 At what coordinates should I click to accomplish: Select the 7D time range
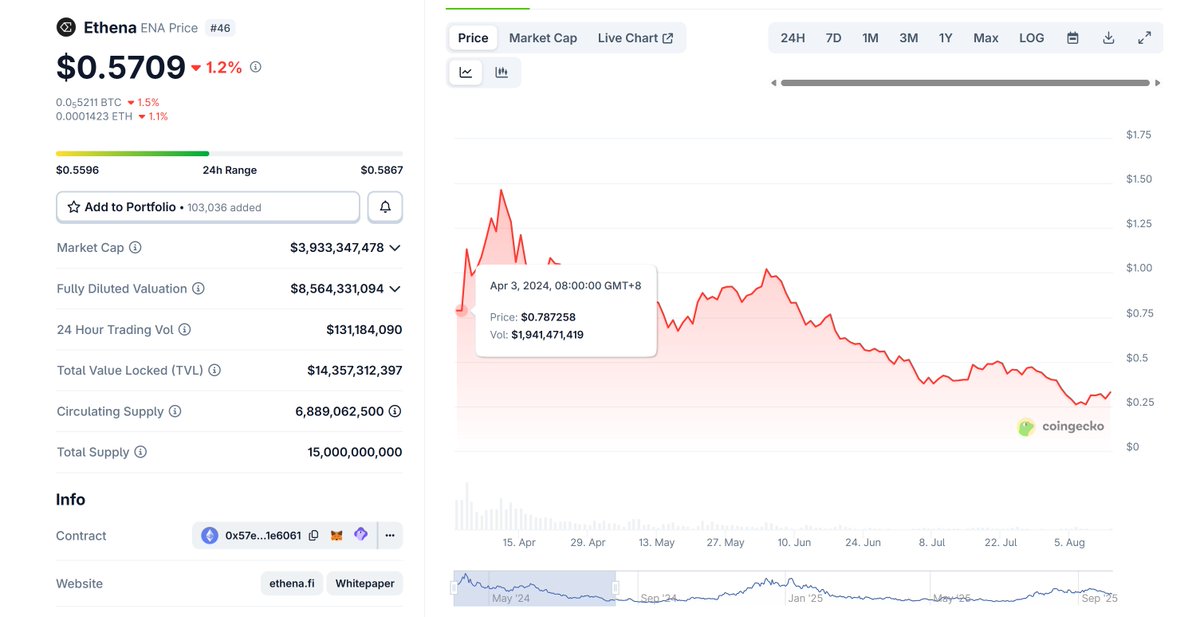[833, 38]
